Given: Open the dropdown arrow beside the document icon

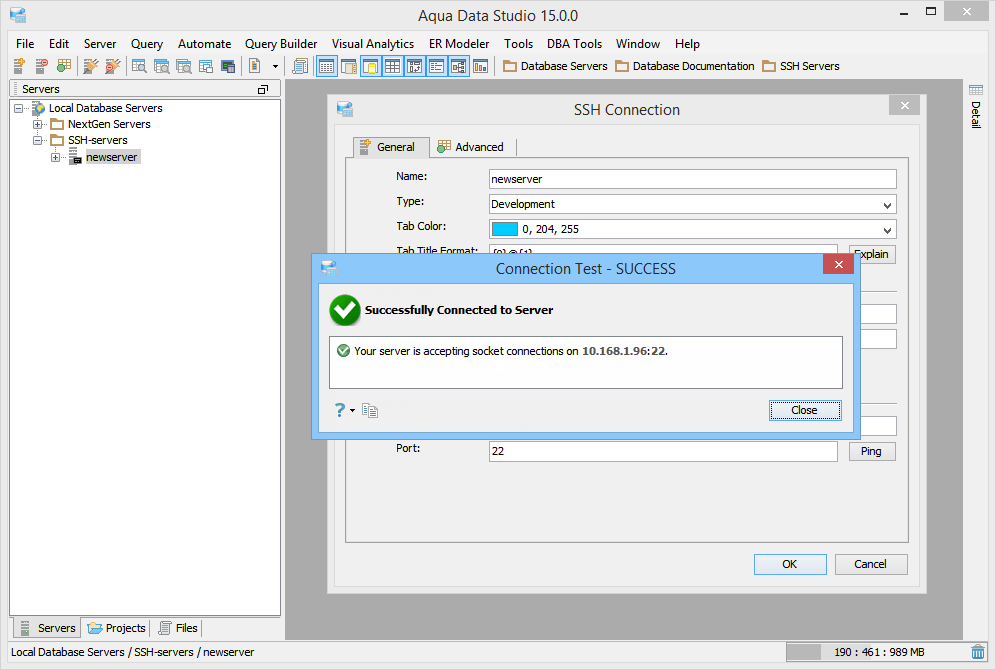Looking at the screenshot, I should coord(275,66).
